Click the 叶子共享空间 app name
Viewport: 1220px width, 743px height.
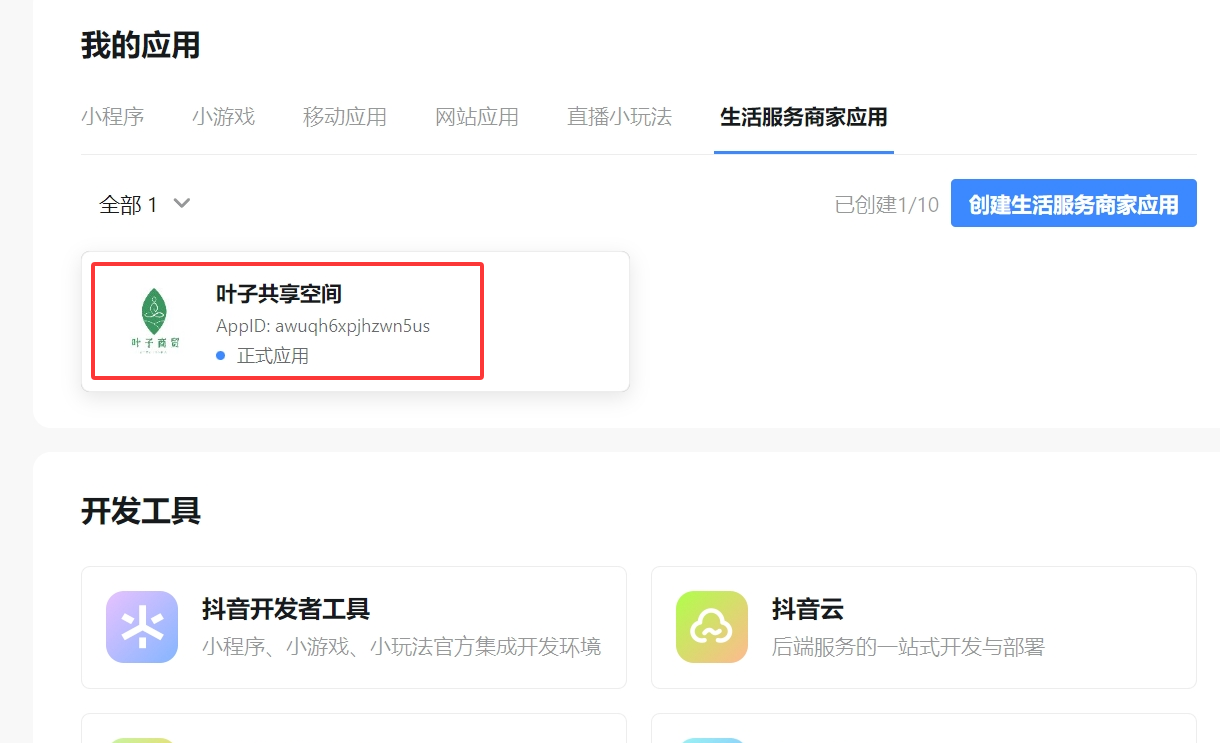279,294
